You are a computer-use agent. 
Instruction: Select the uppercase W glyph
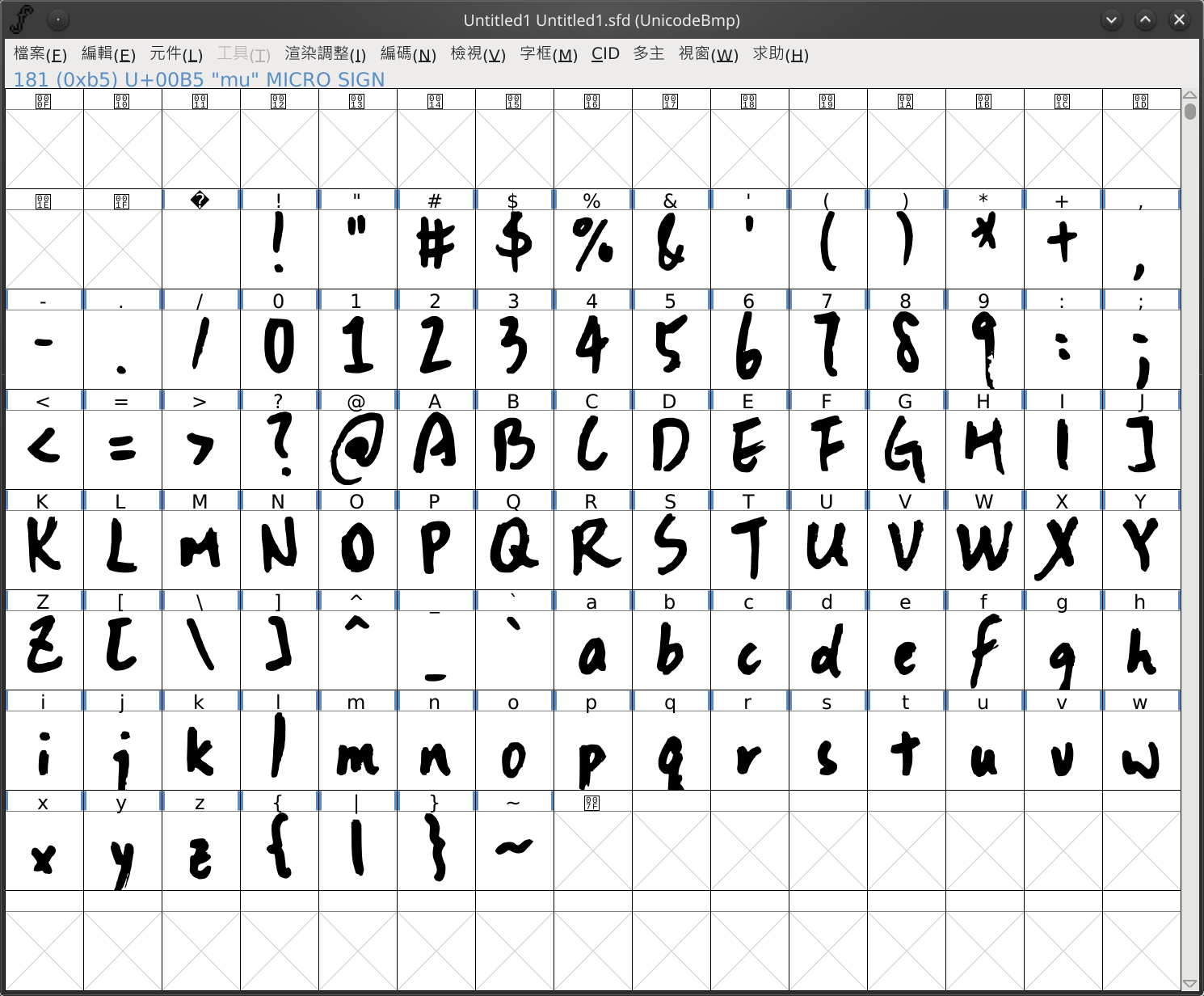click(984, 550)
